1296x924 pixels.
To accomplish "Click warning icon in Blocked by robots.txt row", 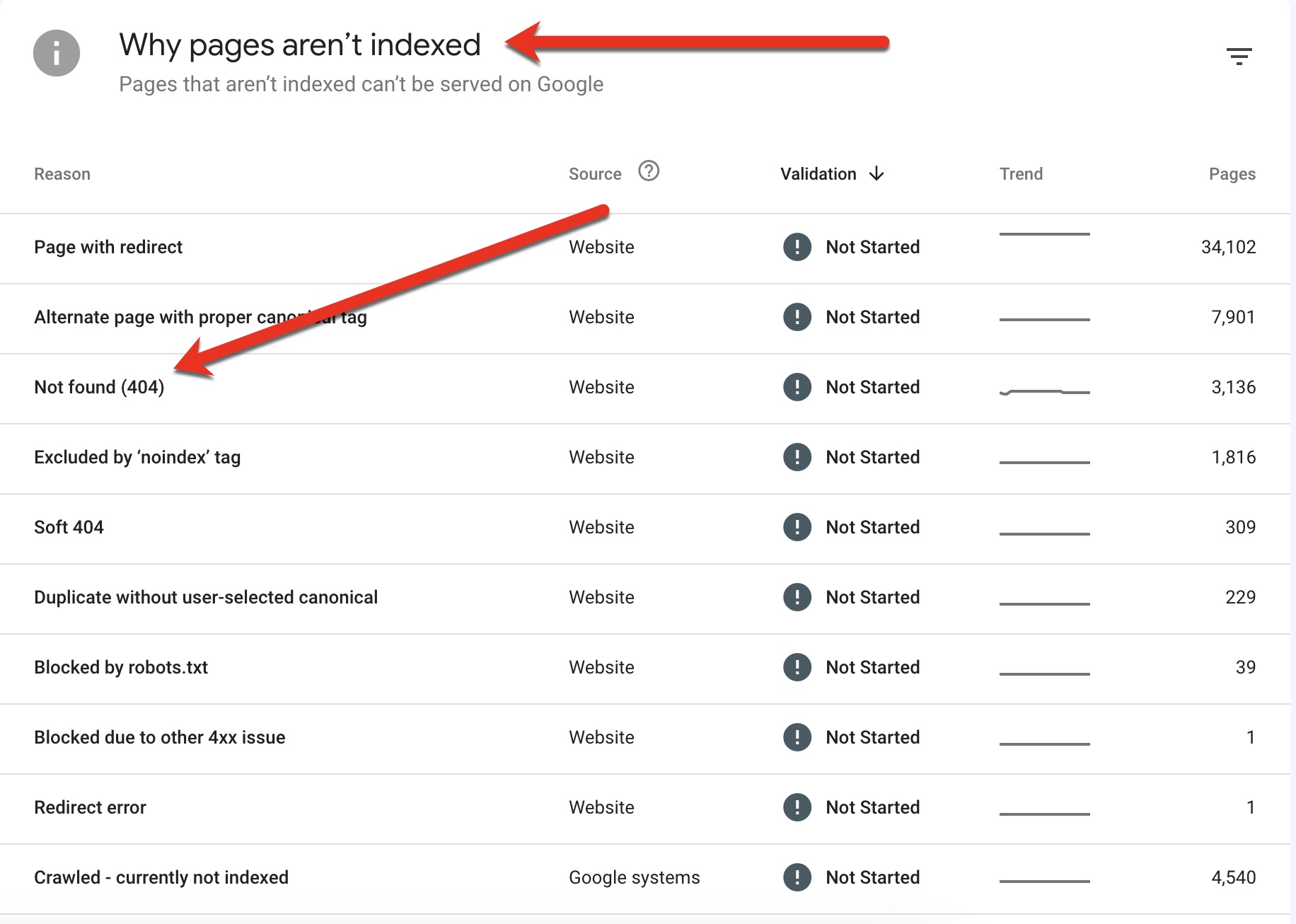I will coord(797,667).
